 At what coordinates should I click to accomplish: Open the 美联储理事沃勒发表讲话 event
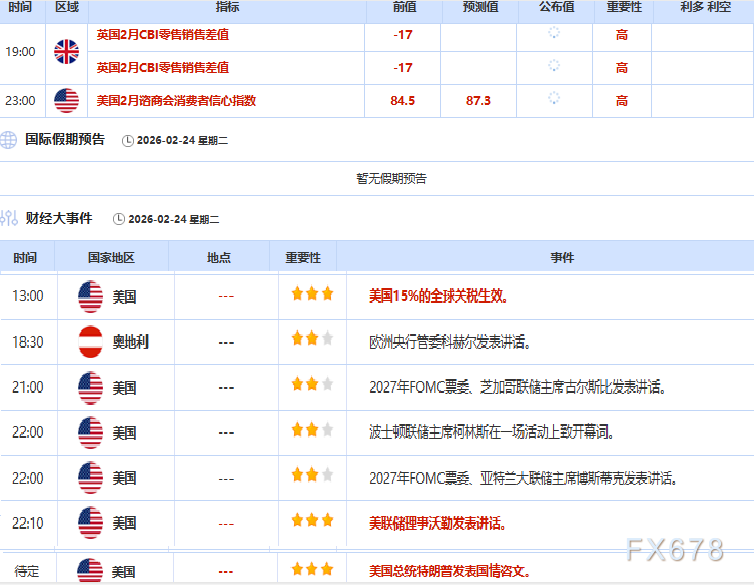437,522
